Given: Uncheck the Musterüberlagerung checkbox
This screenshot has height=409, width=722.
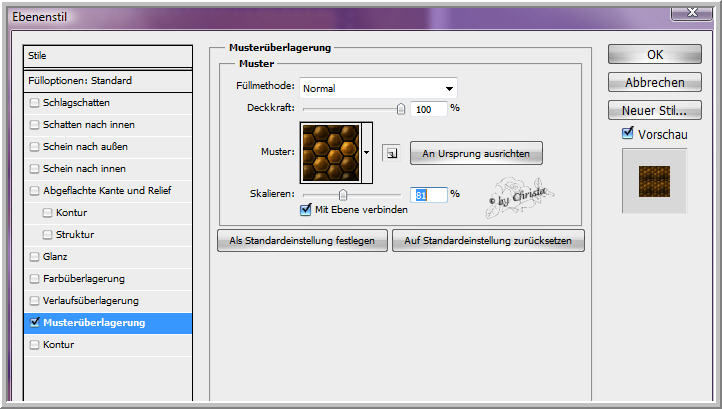Looking at the screenshot, I should tap(35, 322).
